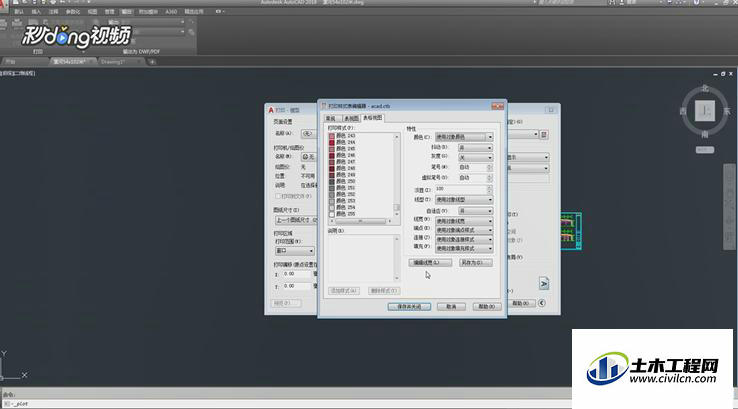738x409 pixels.
Task: Select plot style 颜色 252 row
Action: [361, 194]
